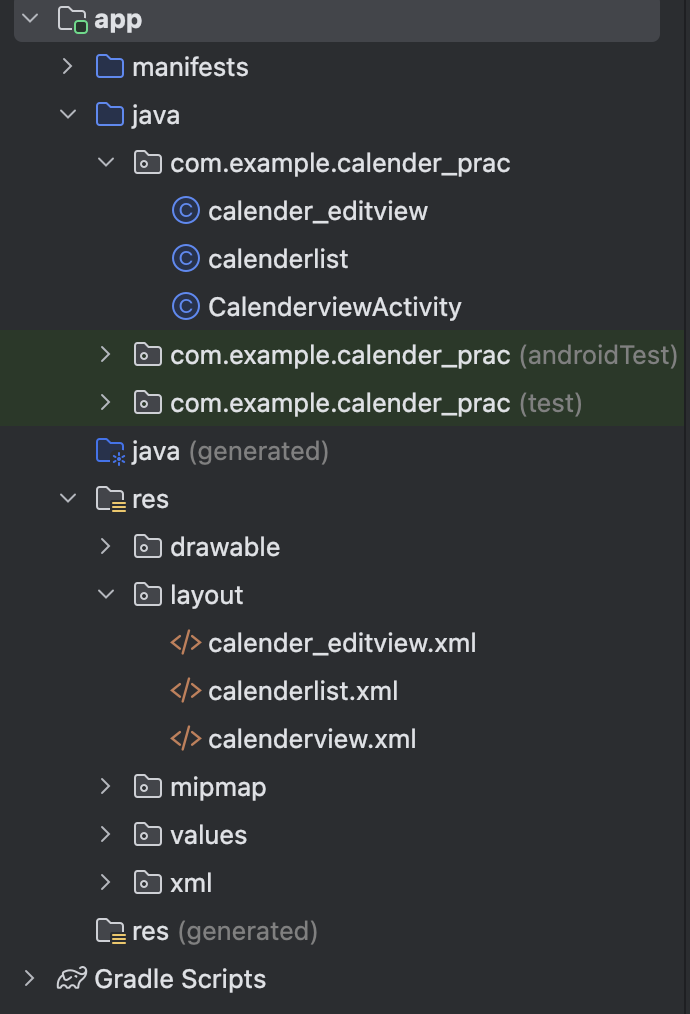Click the java (generated) folder icon

pos(110,451)
